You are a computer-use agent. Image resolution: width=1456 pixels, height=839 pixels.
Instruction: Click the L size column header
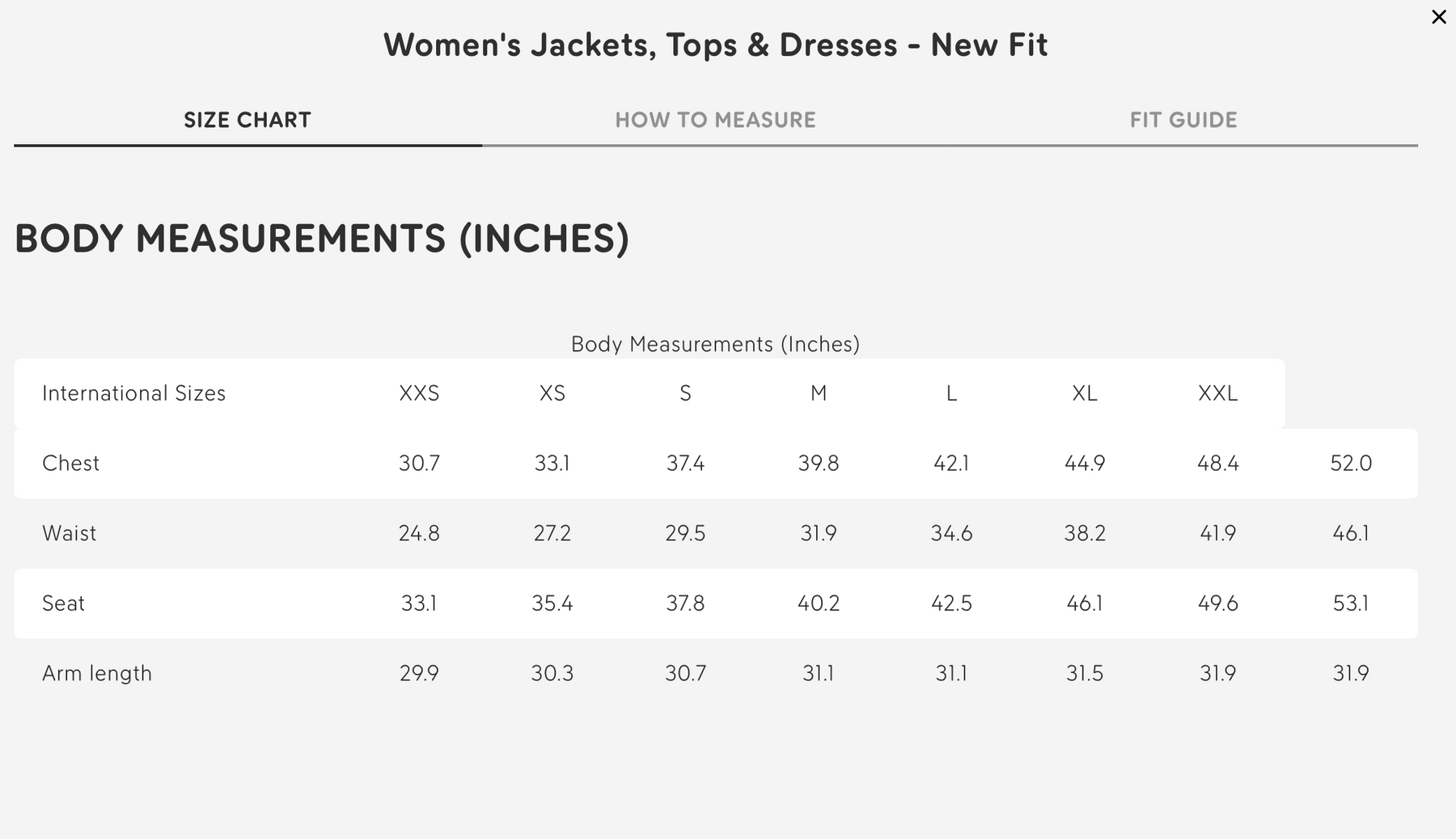pos(951,393)
